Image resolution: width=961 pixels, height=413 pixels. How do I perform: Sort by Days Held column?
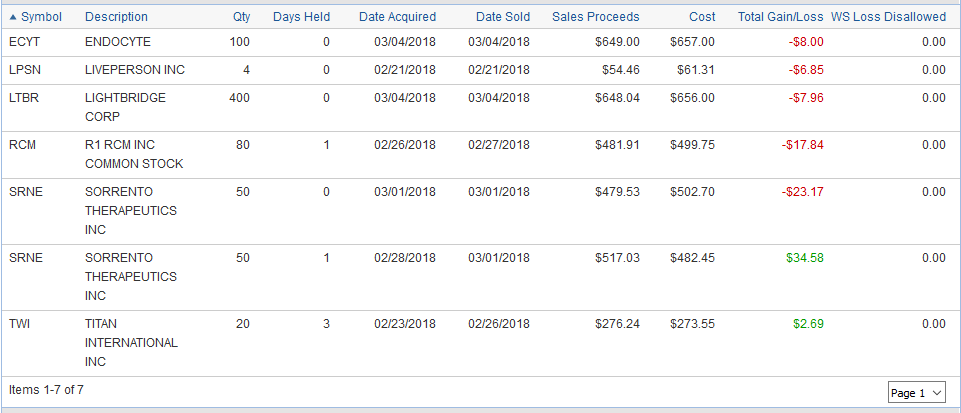pyautogui.click(x=301, y=17)
